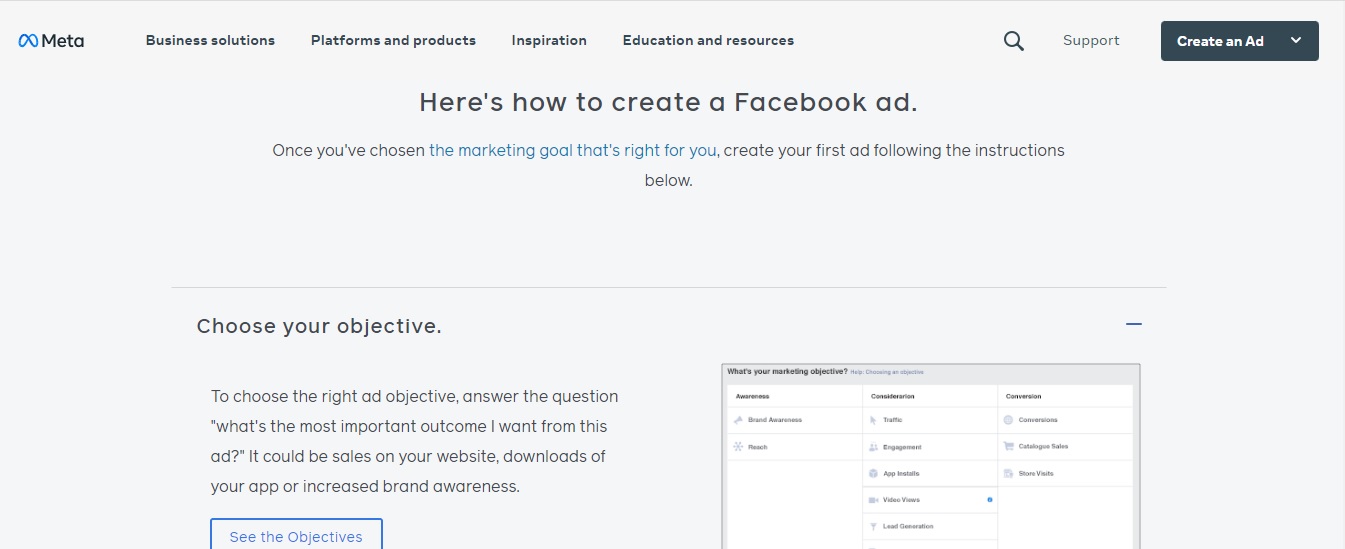Collapse the Choose your objective section

(1133, 324)
